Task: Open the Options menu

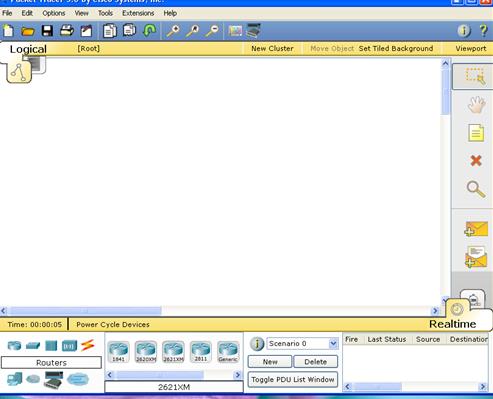Action: point(53,13)
